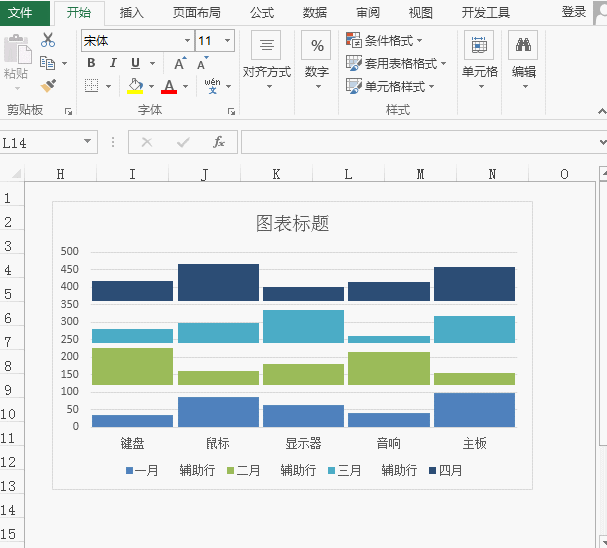Click the formula bar cancel X
Screen dimensions: 607x548
pyautogui.click(x=147, y=142)
